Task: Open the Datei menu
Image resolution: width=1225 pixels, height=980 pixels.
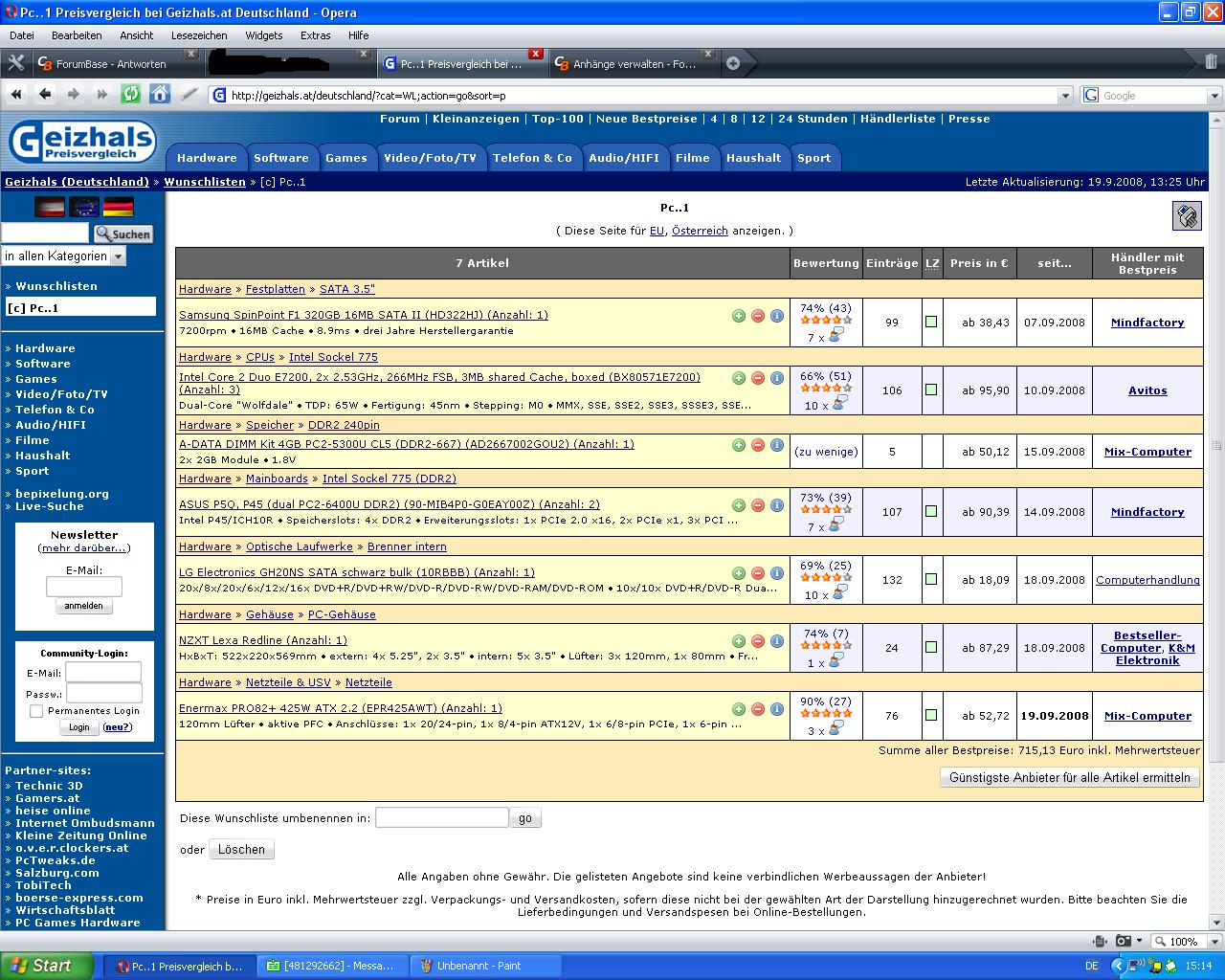Action: pos(22,35)
